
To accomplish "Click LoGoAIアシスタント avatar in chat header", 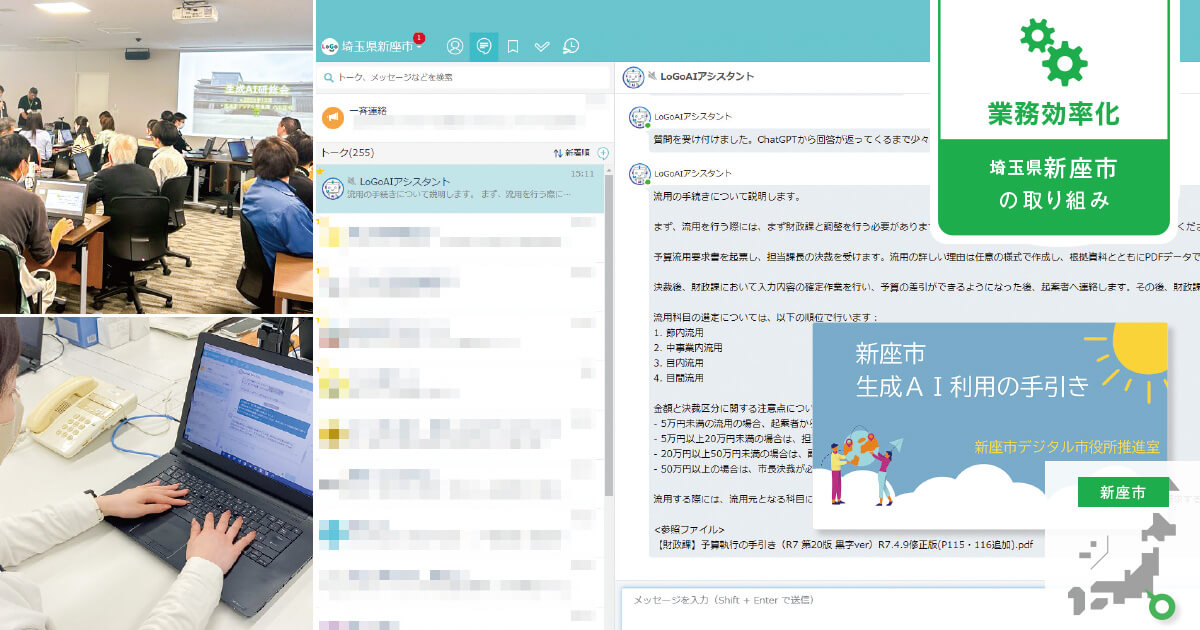I will (x=632, y=77).
